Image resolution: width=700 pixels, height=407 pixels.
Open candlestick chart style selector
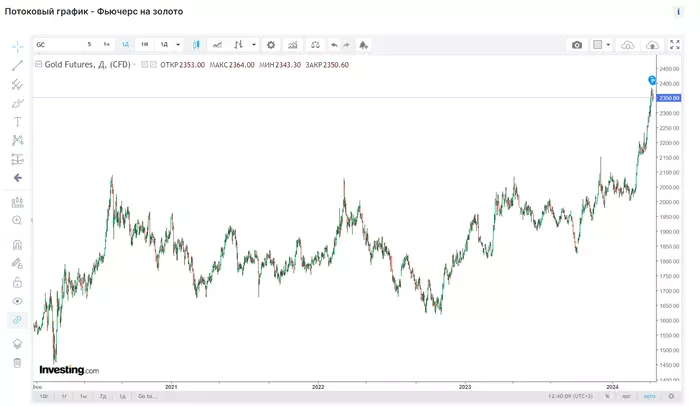[196, 45]
